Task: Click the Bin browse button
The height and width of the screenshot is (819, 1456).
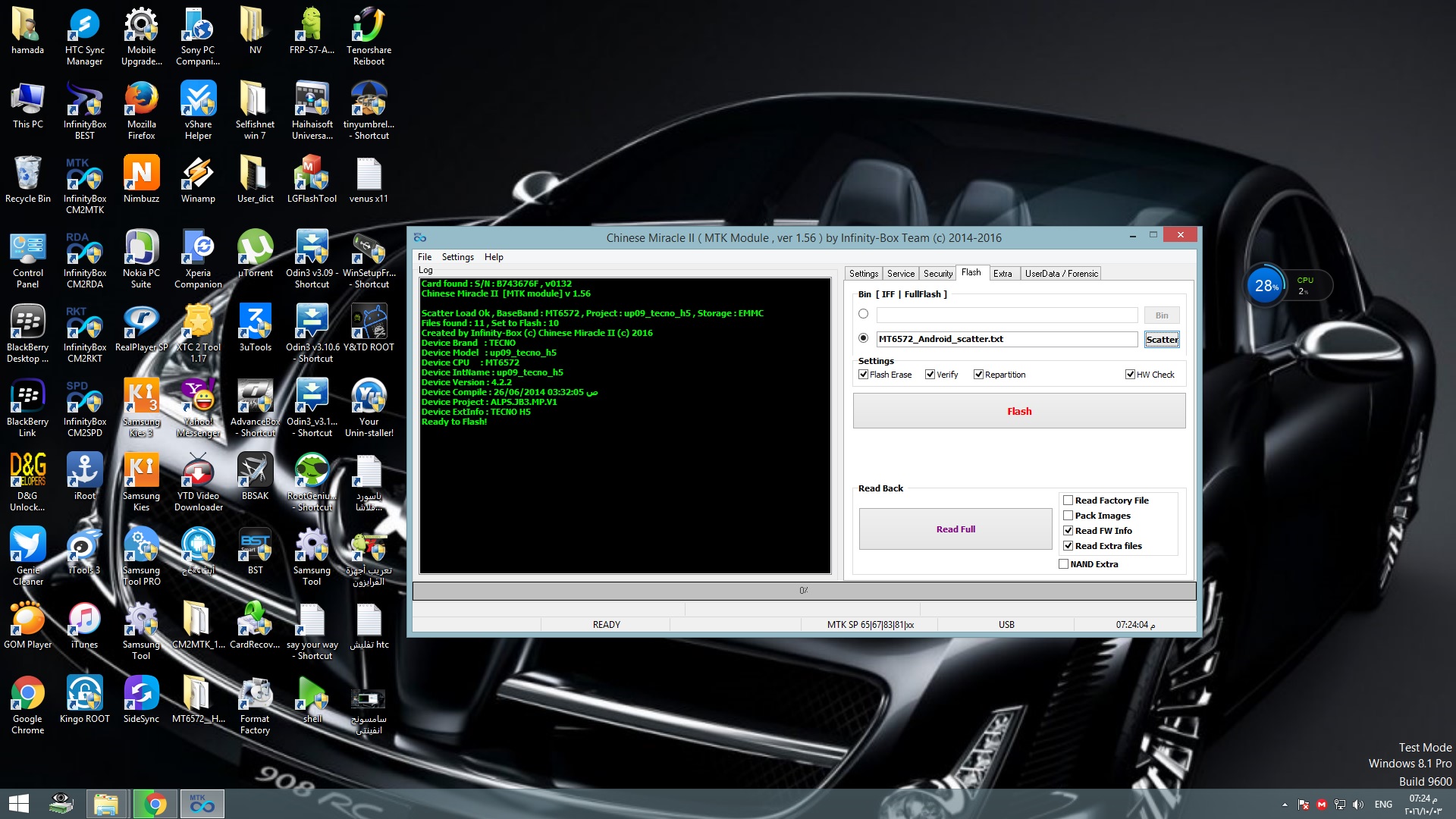Action: (x=1162, y=315)
